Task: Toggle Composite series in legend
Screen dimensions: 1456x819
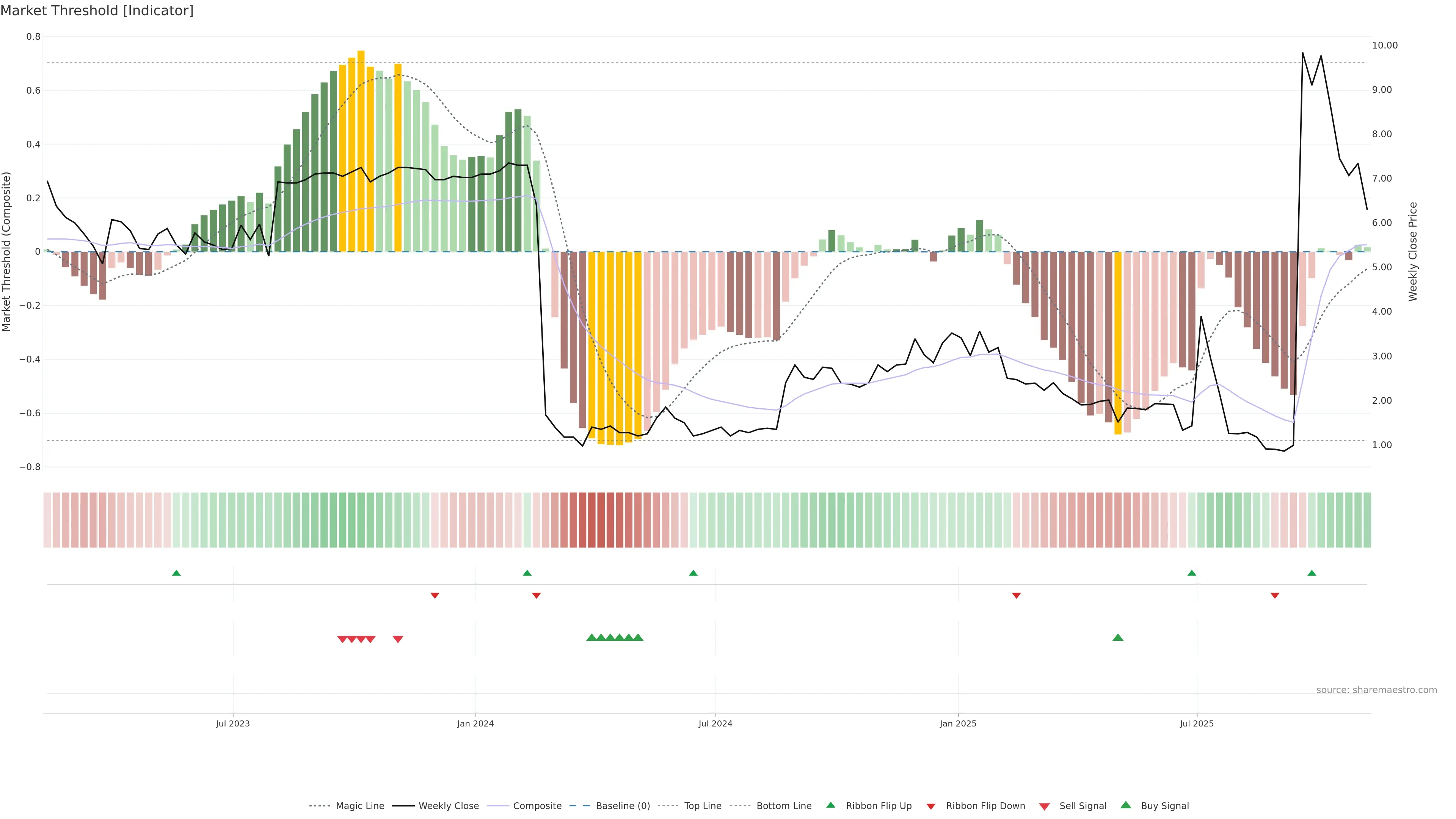Action: click(537, 805)
